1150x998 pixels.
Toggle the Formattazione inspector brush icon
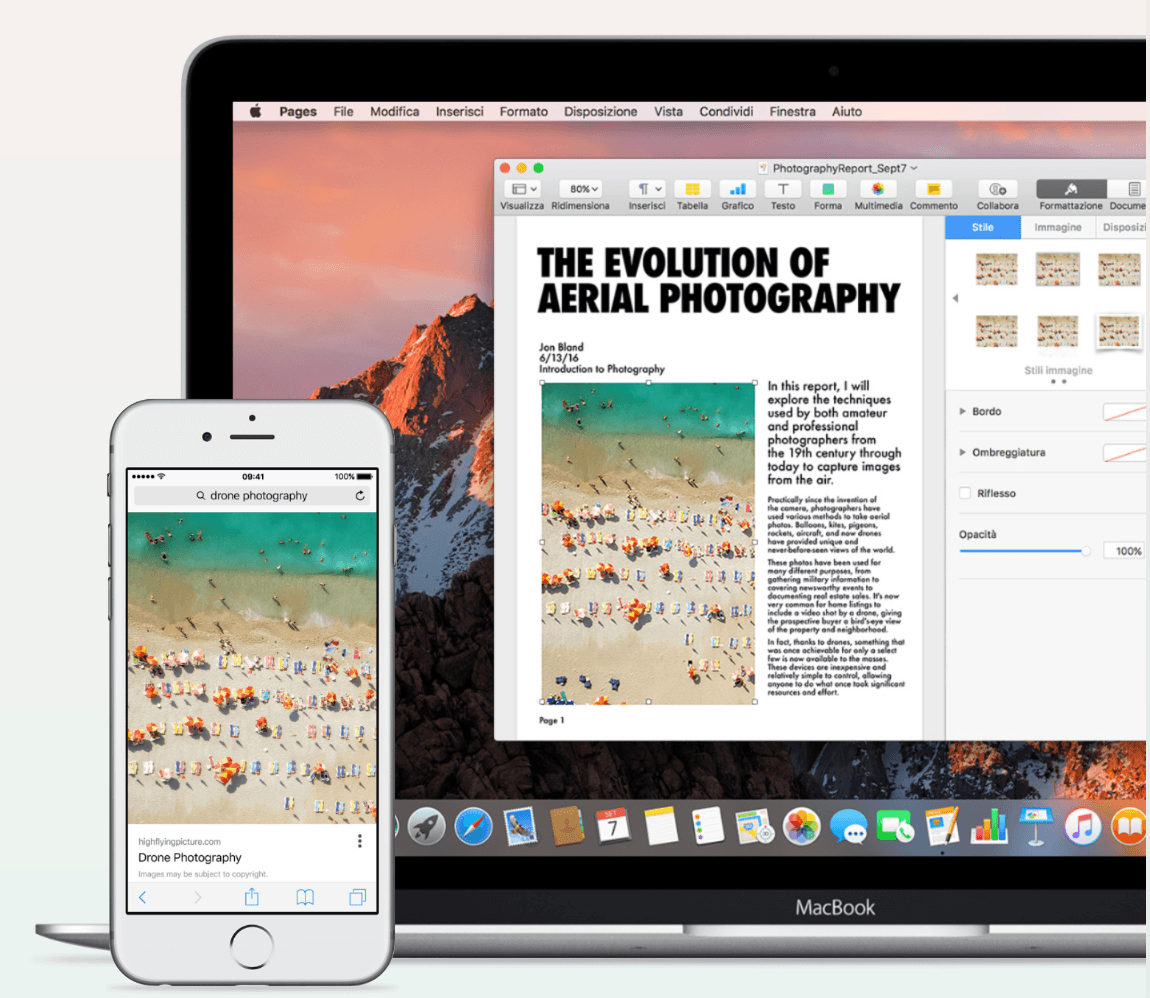tap(1070, 189)
